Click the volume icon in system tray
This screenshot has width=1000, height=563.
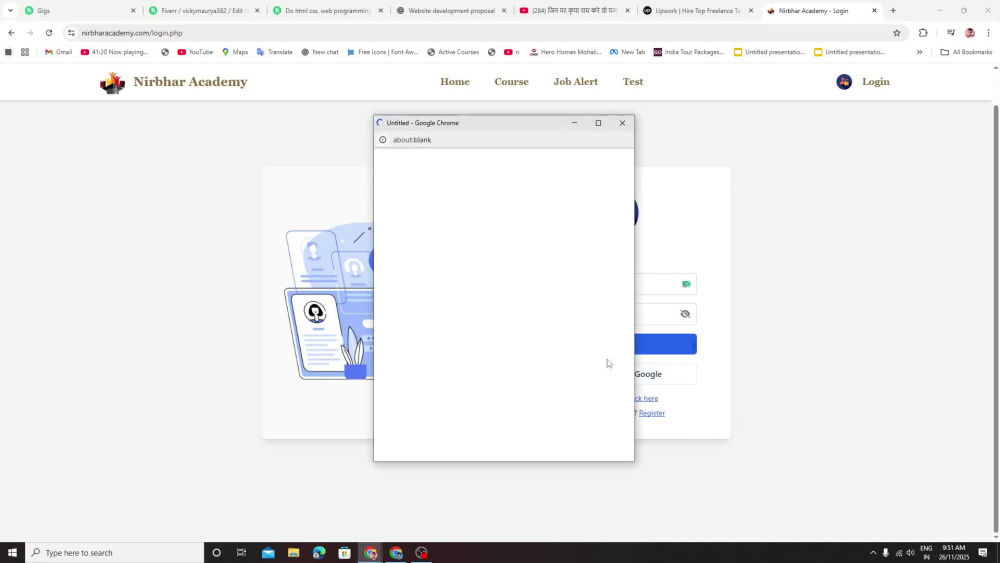tap(910, 553)
